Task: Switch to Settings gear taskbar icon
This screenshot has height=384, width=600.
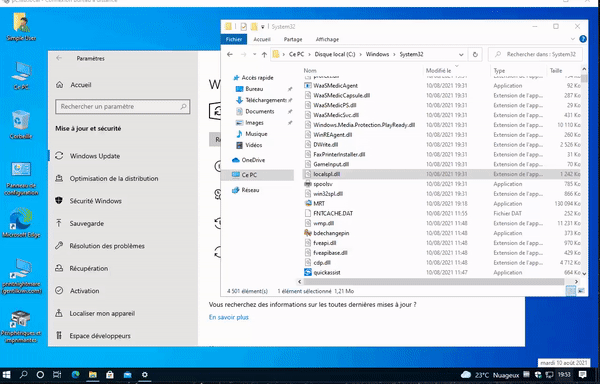Action: (x=145, y=375)
